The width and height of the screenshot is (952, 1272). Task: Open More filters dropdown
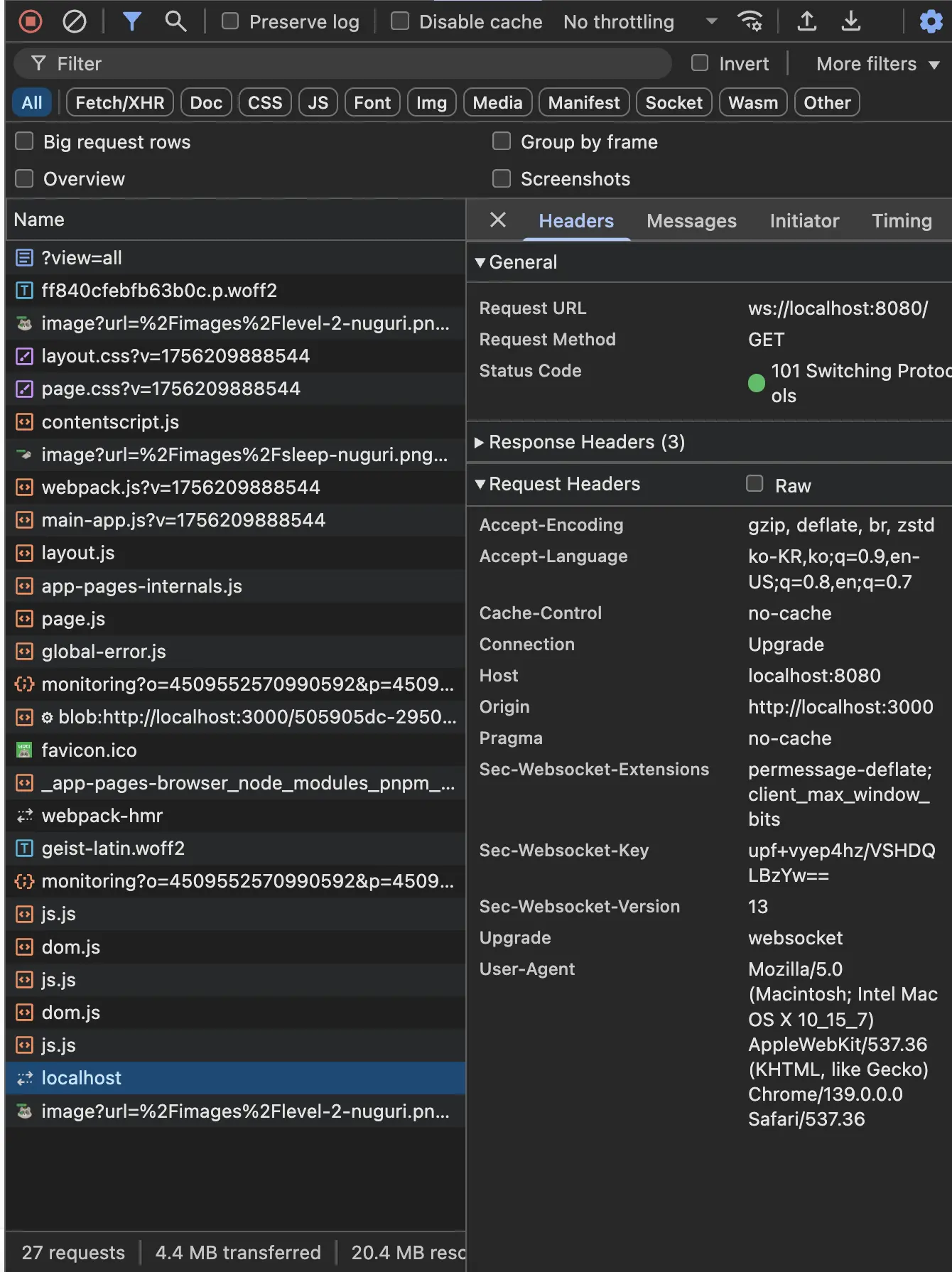tap(877, 64)
